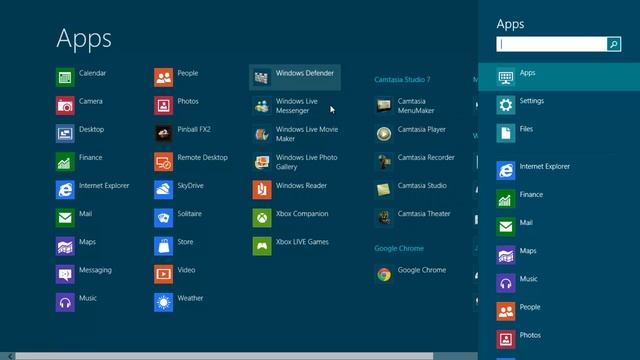The image size is (640, 360).
Task: Focus the Apps search text box
Action: (x=552, y=44)
